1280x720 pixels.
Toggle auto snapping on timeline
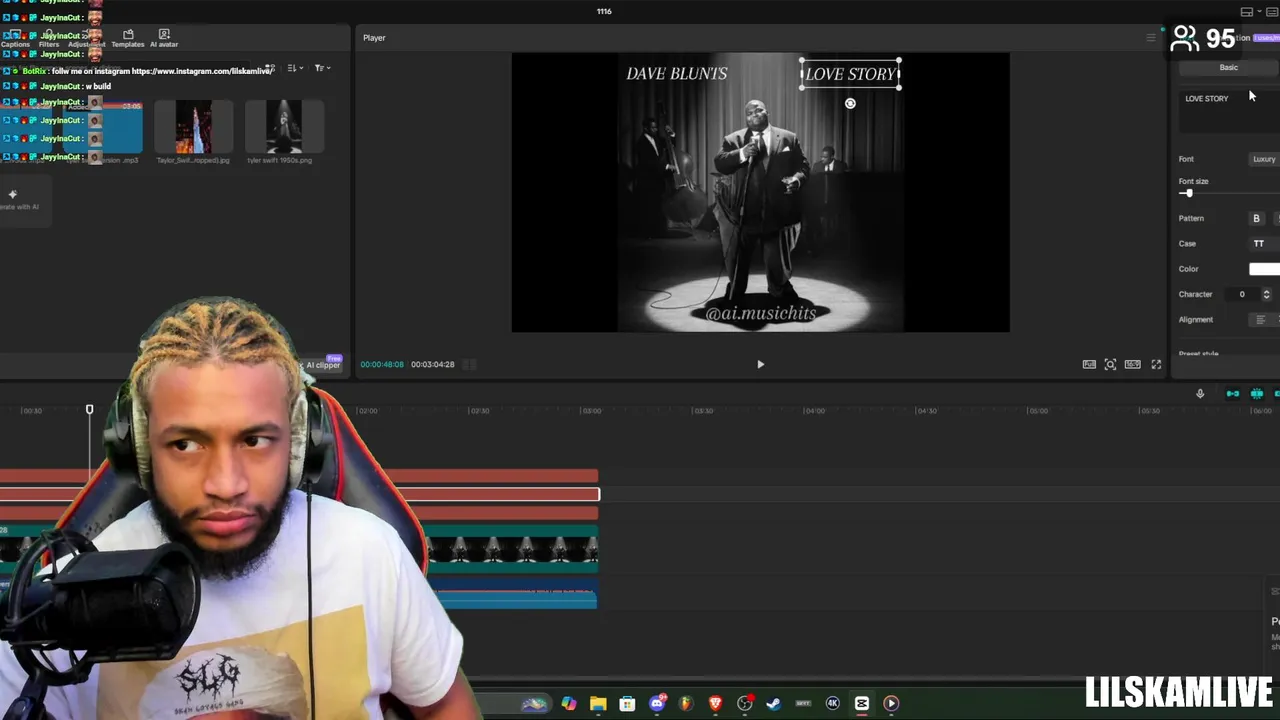point(1257,393)
